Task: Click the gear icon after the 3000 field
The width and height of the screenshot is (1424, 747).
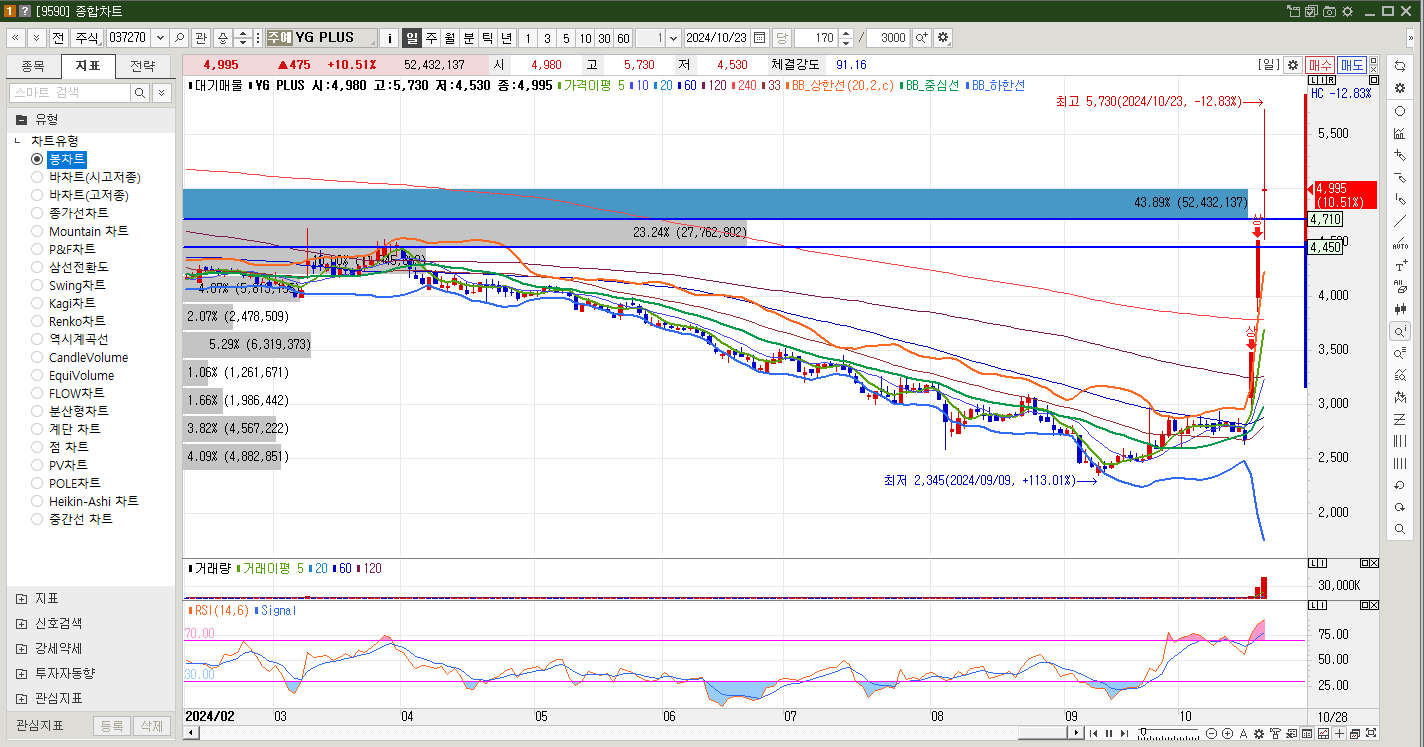Action: pos(943,38)
